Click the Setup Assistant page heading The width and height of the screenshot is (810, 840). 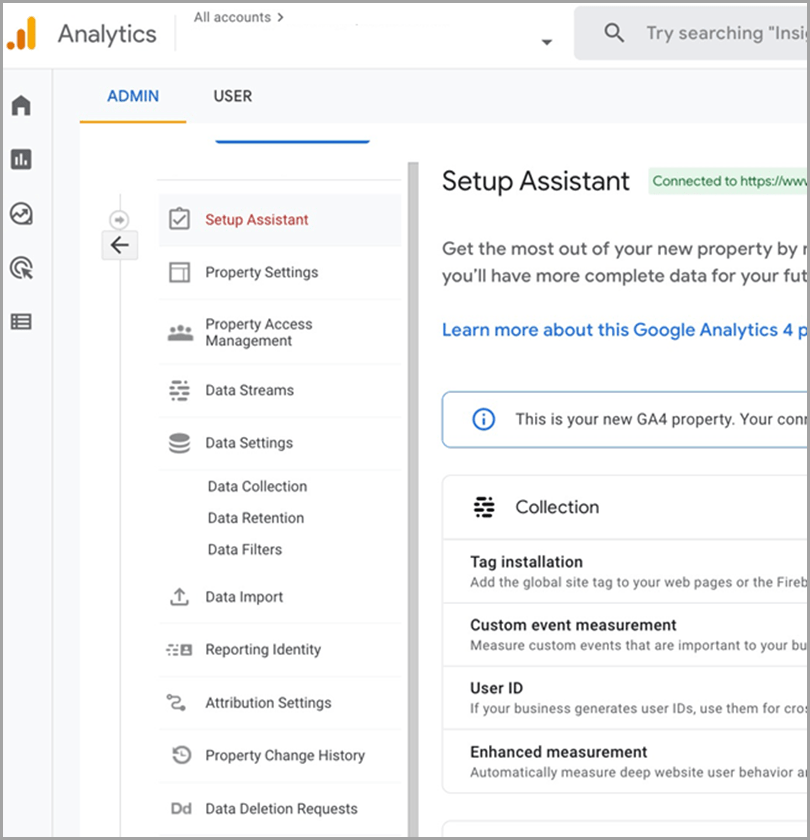(x=536, y=181)
